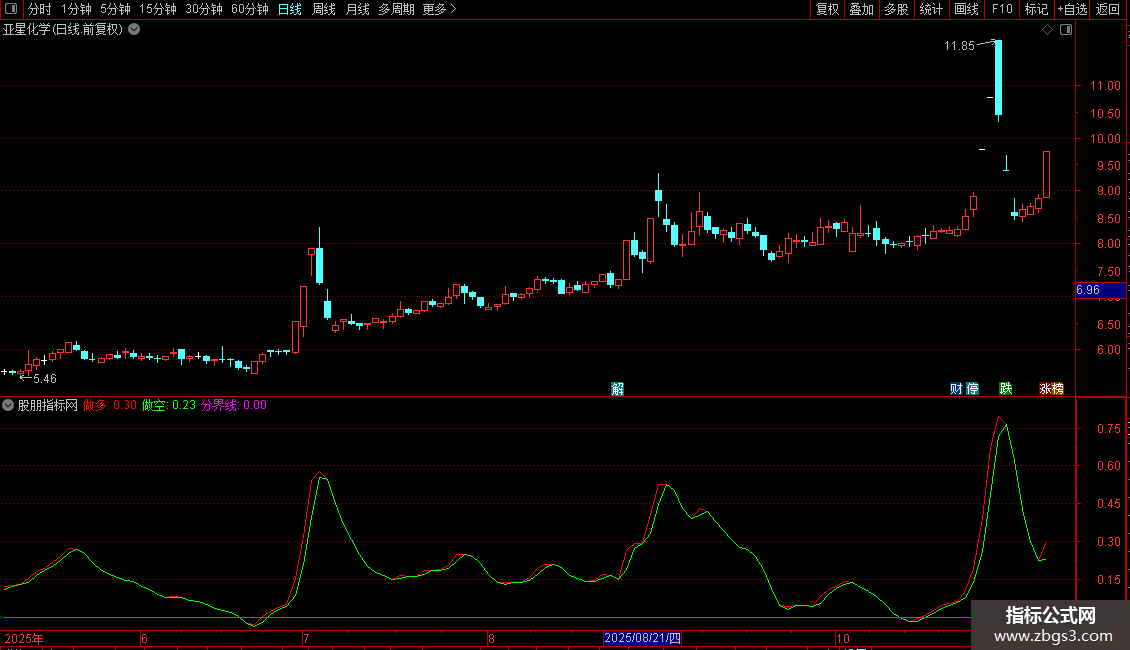This screenshot has height=650, width=1130.
Task: Select the 60分钟 period tab
Action: click(x=249, y=10)
